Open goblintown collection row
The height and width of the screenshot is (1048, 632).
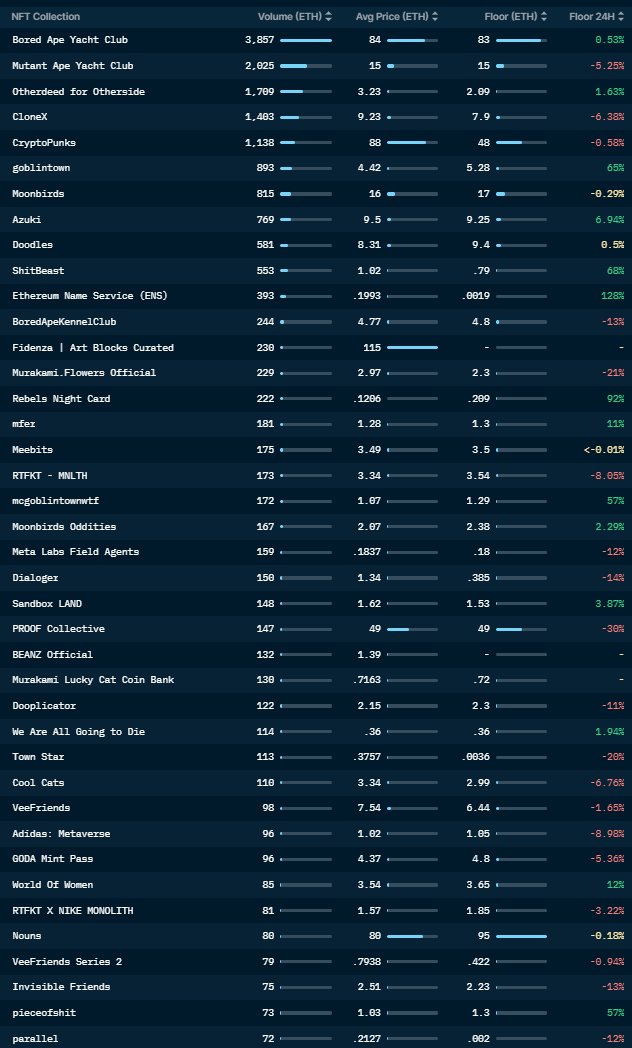[316, 168]
